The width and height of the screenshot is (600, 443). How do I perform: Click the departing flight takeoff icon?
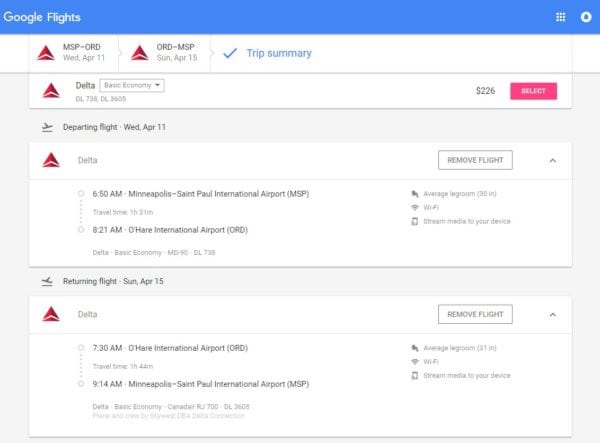coord(47,127)
